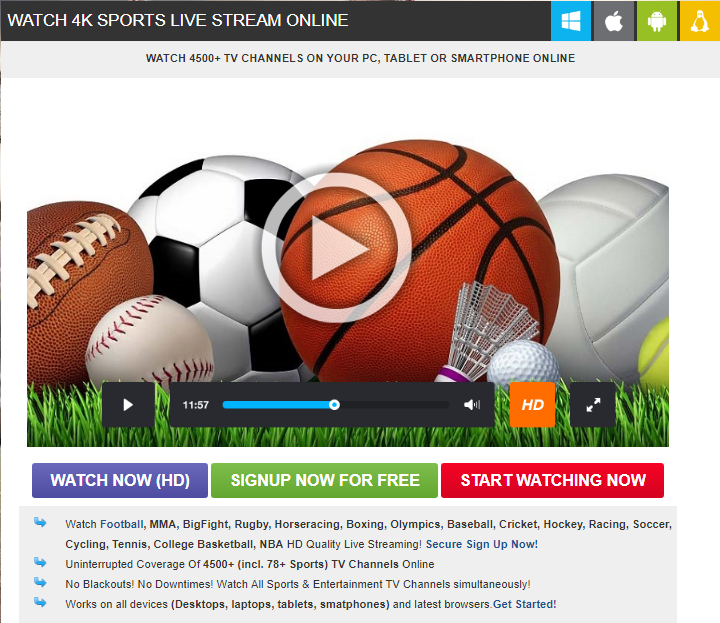Click the No Blackouts! No Downtimes! line
720x623 pixels.
coord(298,584)
